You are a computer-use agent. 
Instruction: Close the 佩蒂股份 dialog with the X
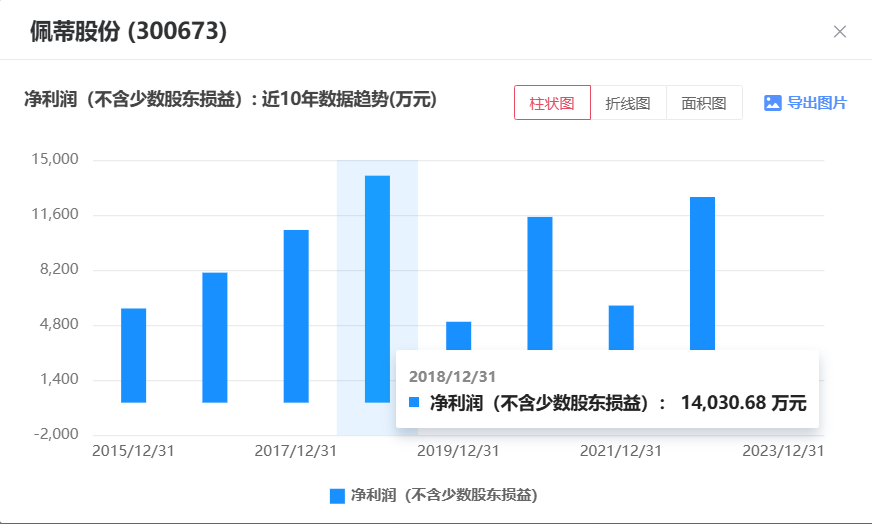(x=840, y=31)
